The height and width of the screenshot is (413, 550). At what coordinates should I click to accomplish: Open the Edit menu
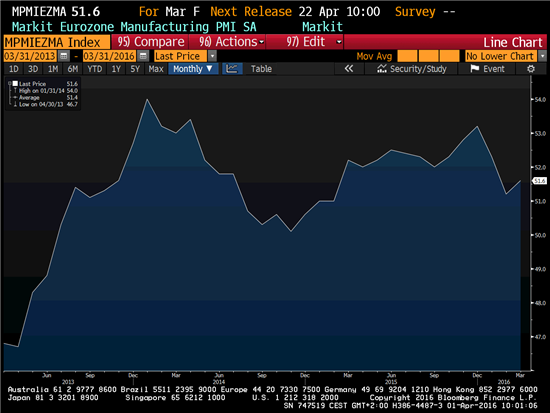(x=305, y=42)
